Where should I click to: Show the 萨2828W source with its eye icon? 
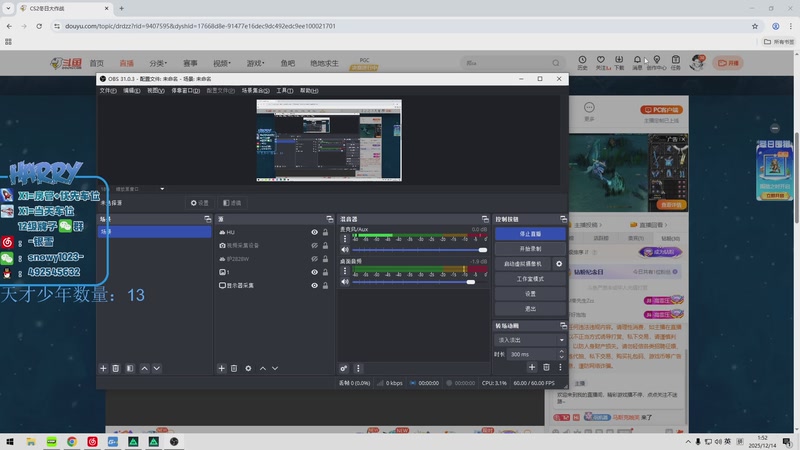tap(314, 259)
